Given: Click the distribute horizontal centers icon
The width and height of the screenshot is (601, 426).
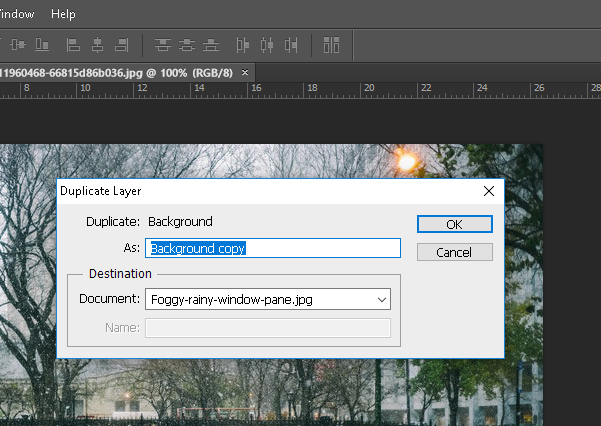Looking at the screenshot, I should (267, 45).
